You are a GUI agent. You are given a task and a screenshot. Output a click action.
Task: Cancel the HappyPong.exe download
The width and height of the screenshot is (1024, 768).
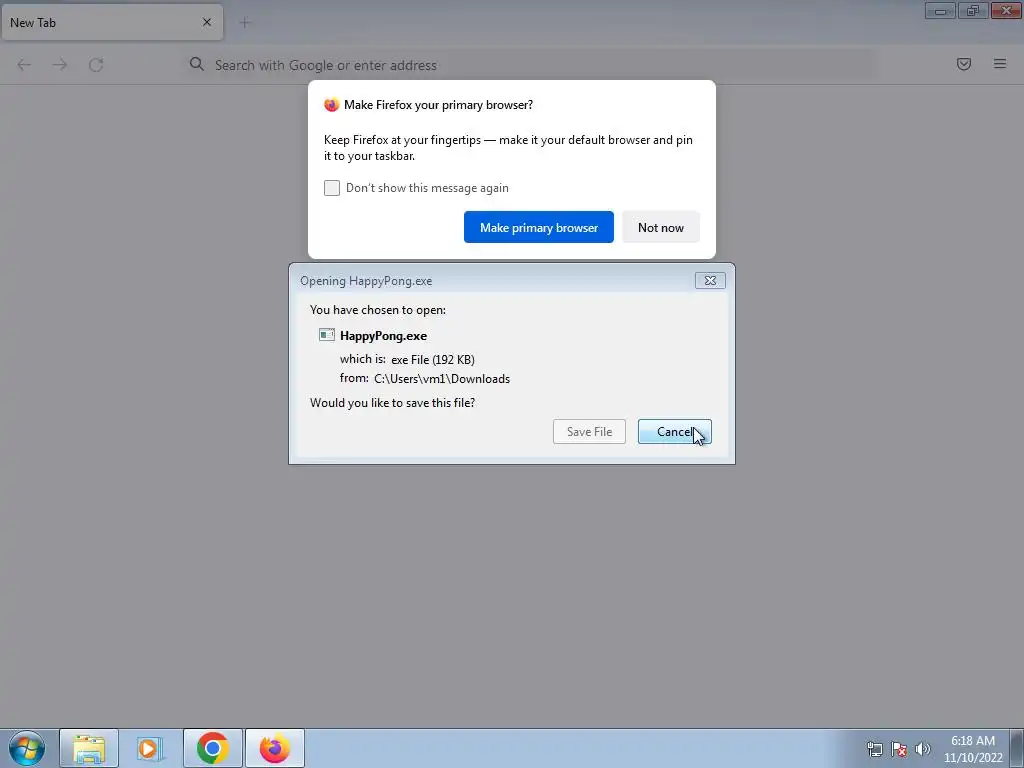tap(675, 432)
